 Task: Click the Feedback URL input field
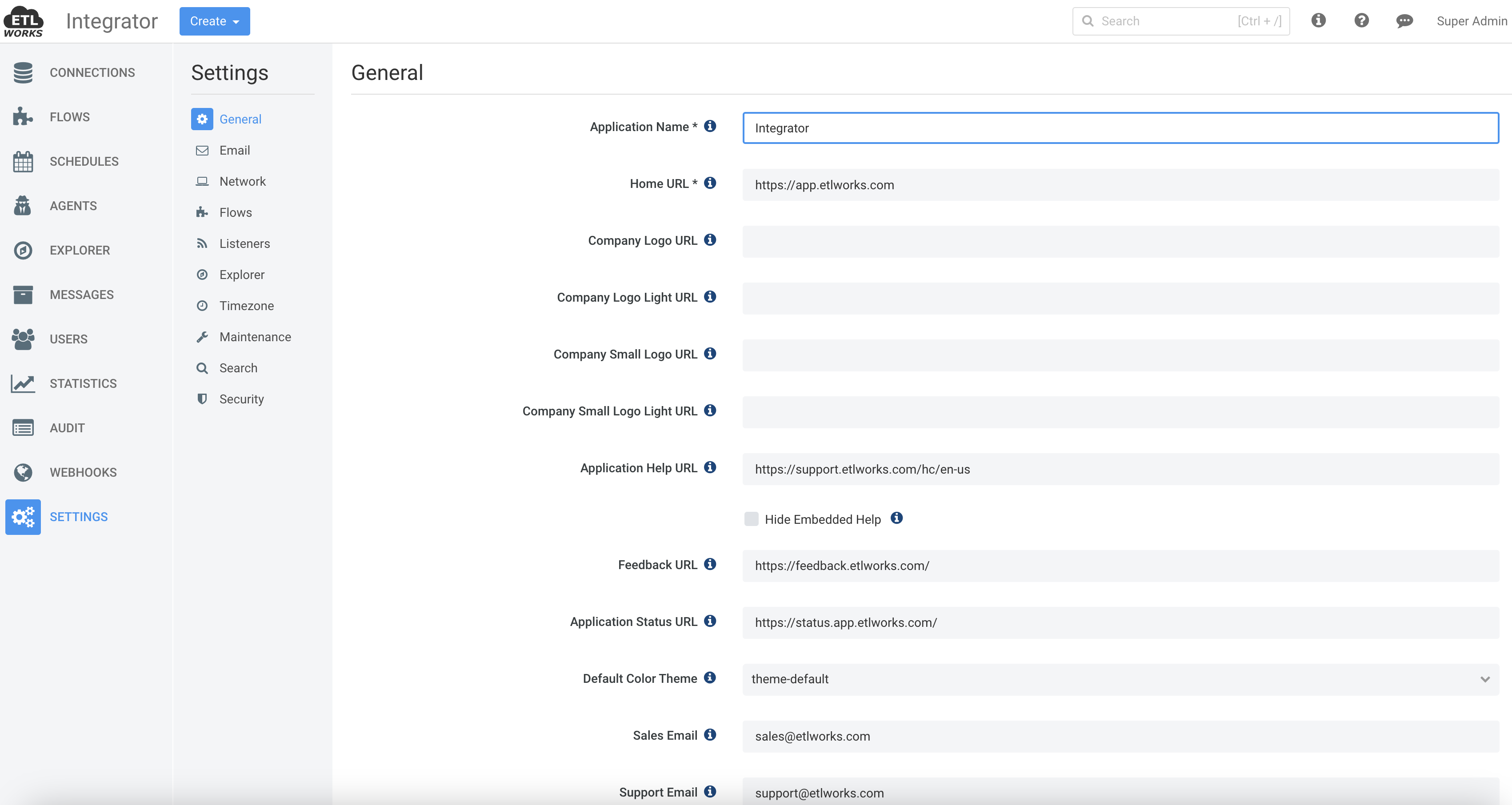[1120, 566]
